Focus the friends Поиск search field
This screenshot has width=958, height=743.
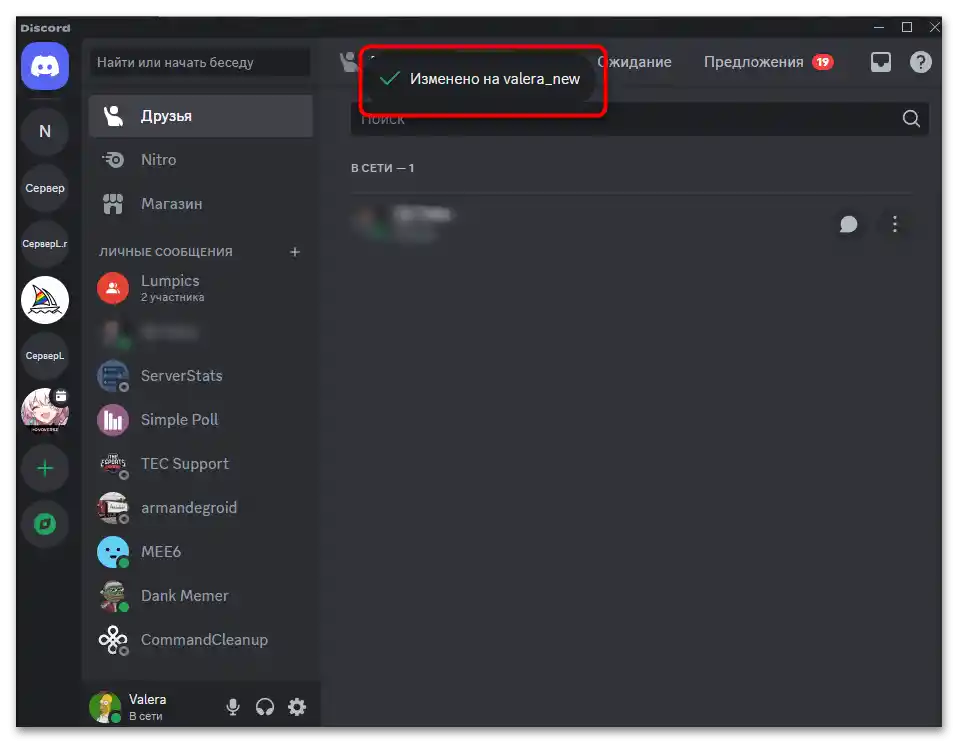640,119
